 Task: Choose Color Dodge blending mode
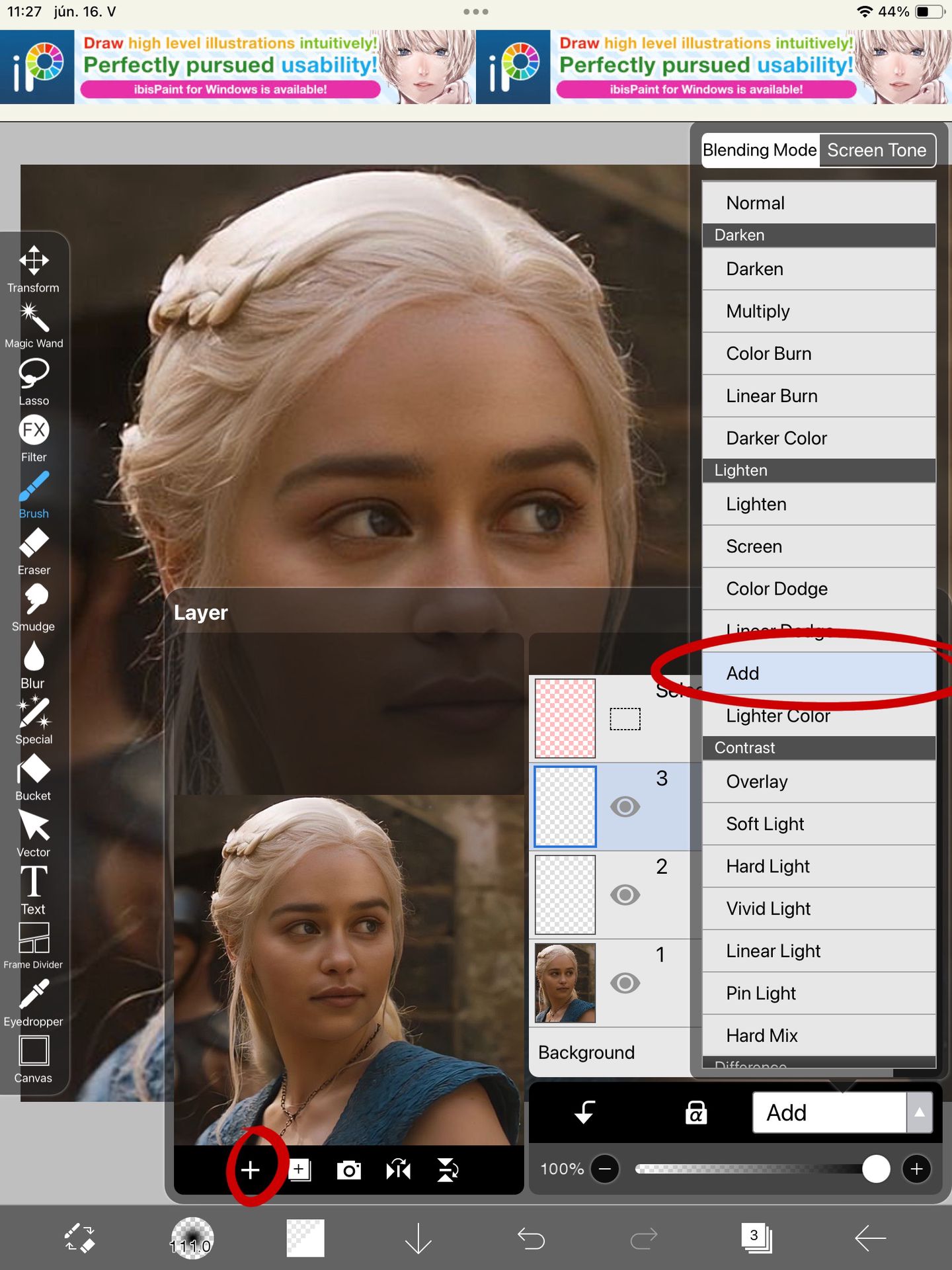[819, 589]
